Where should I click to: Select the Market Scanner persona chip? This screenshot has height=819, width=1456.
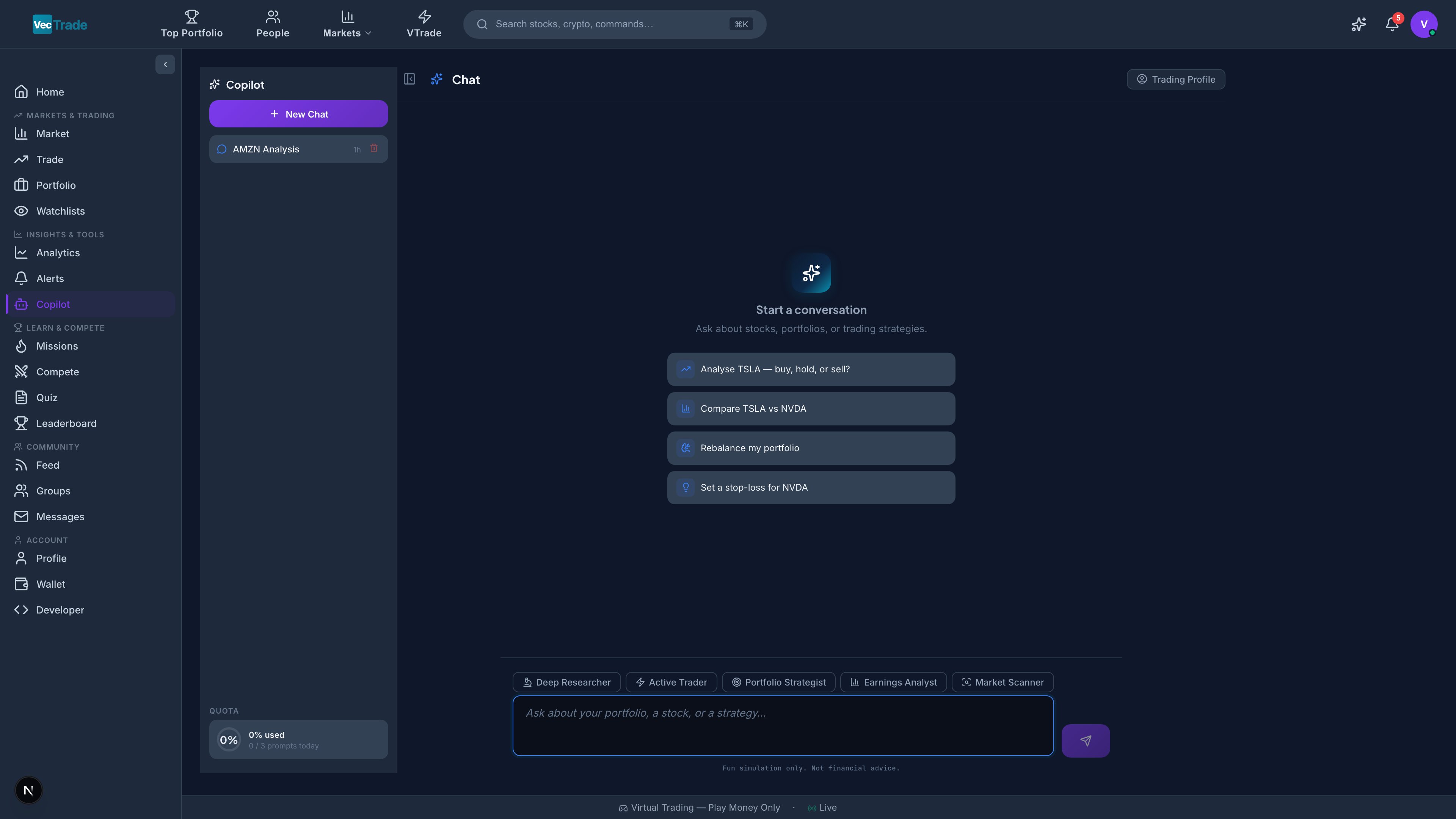pos(1003,683)
